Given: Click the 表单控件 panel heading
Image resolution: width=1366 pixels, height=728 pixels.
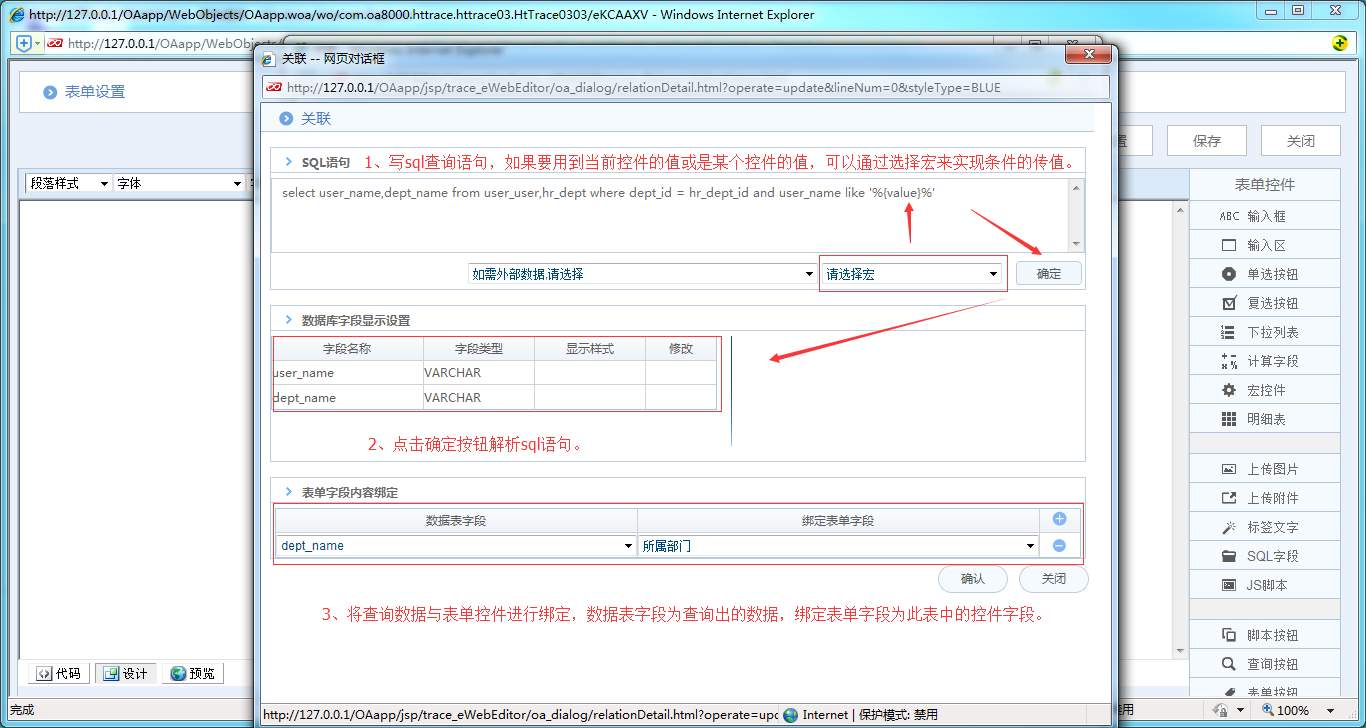Looking at the screenshot, I should (1265, 185).
